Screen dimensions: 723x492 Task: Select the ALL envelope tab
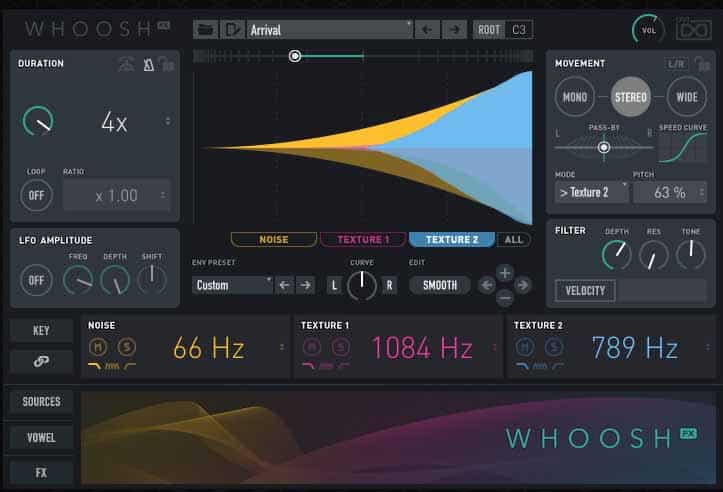pos(514,240)
